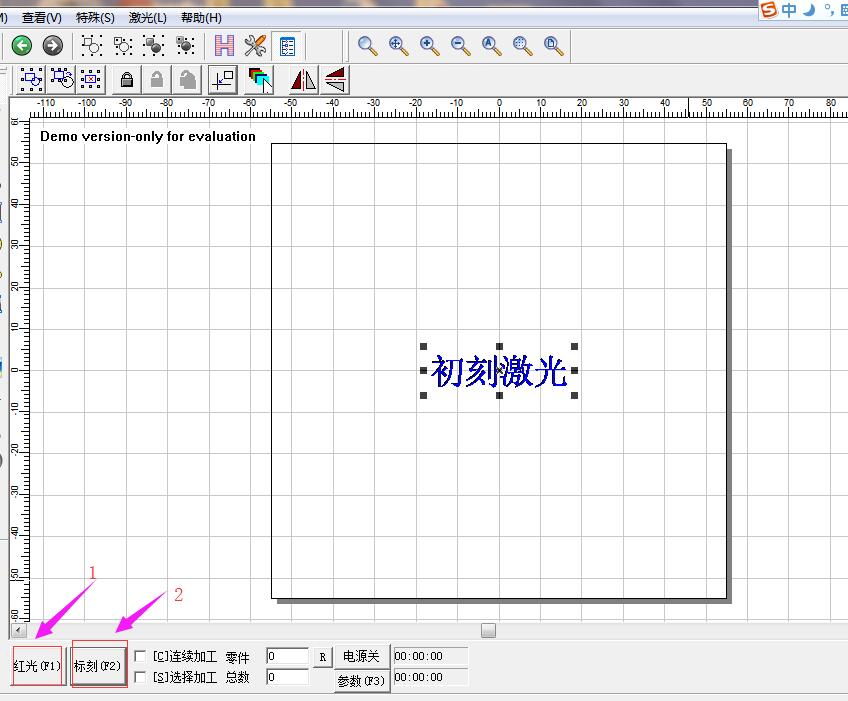Click the vertical mirror triangles icon
The width and height of the screenshot is (848, 701).
coord(335,79)
